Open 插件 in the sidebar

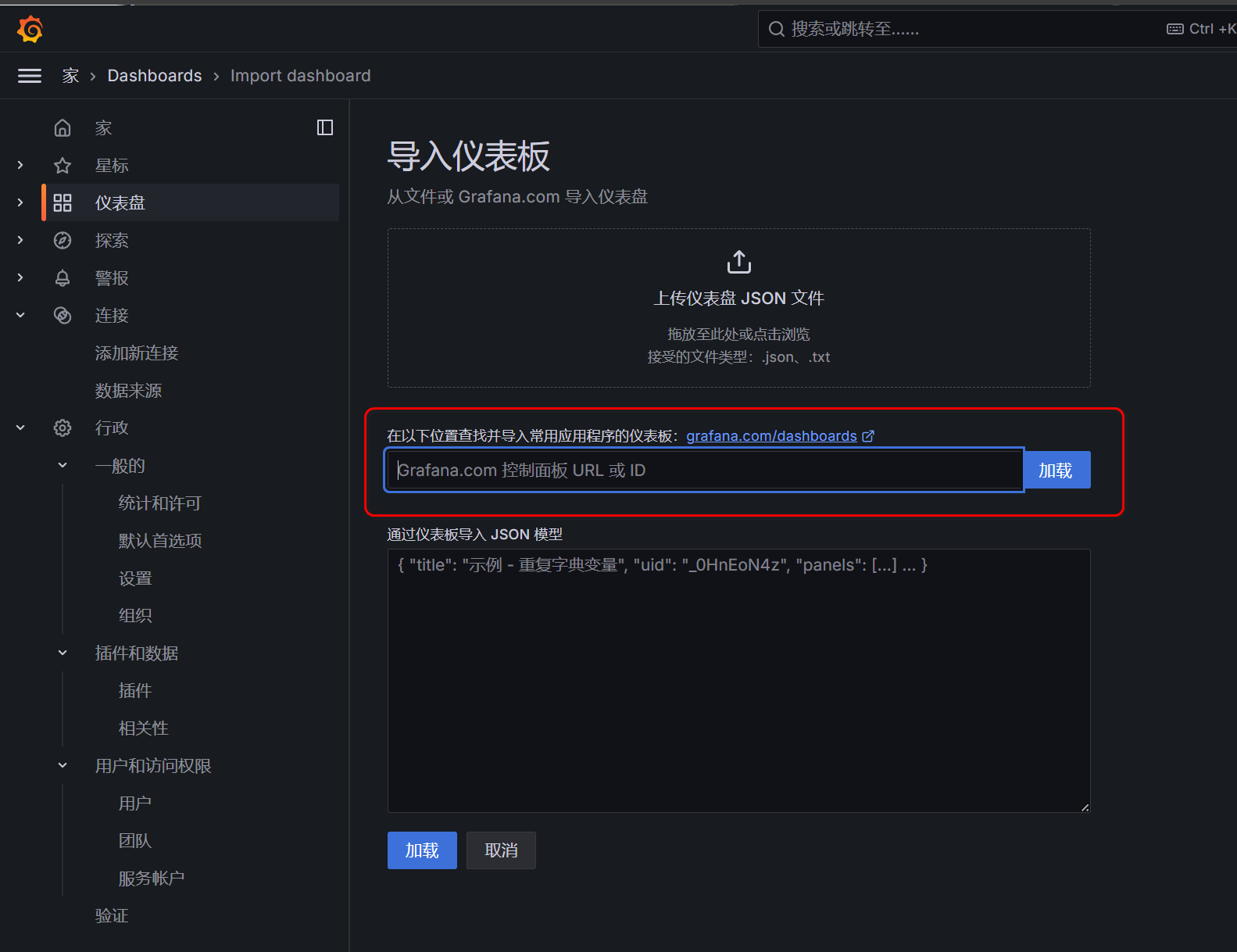tap(135, 690)
